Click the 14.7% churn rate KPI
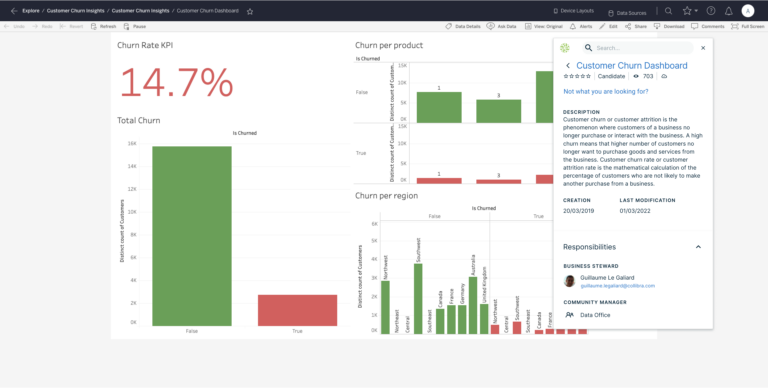768x388 pixels. pos(176,83)
